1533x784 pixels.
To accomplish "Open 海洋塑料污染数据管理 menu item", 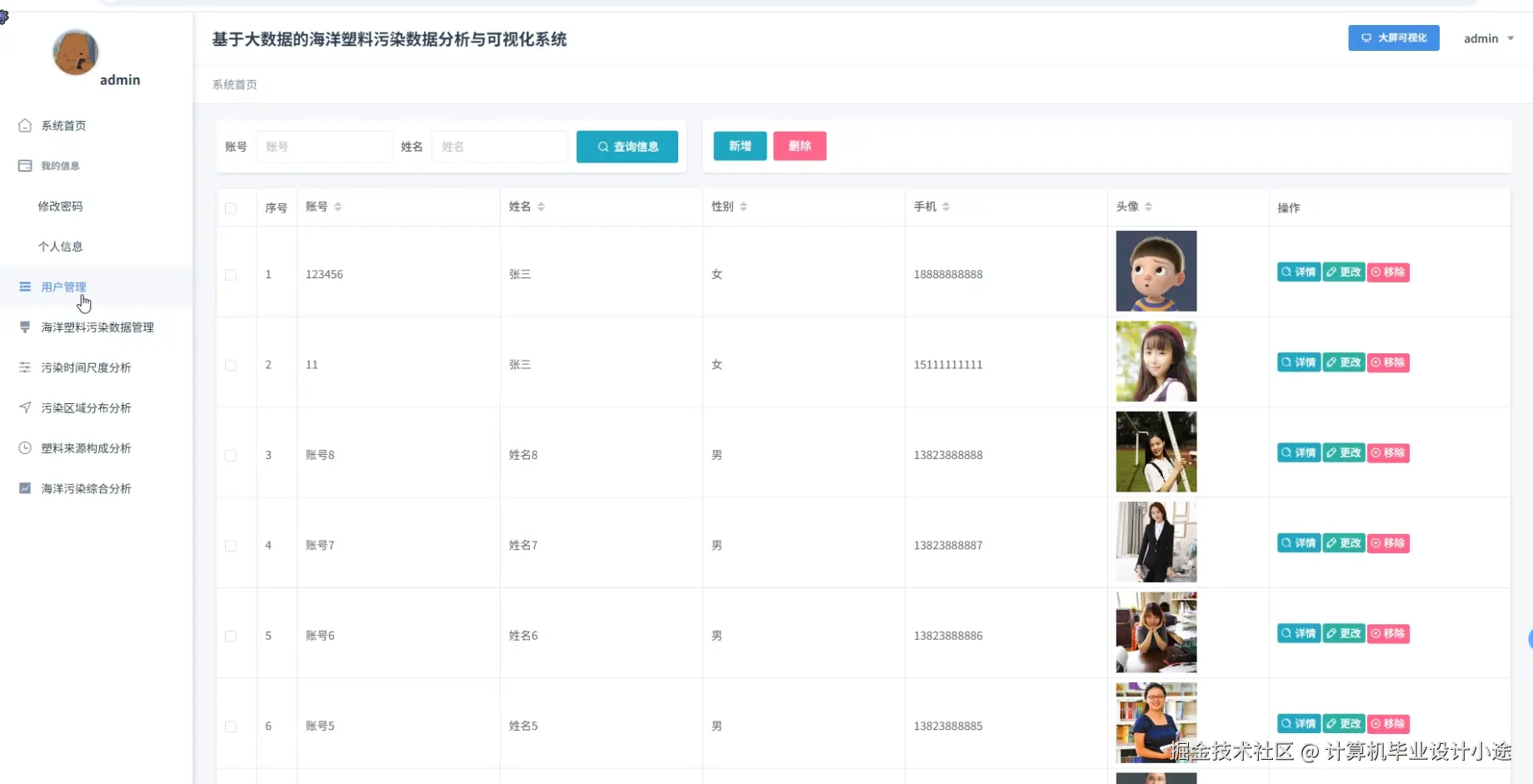I will click(x=96, y=327).
